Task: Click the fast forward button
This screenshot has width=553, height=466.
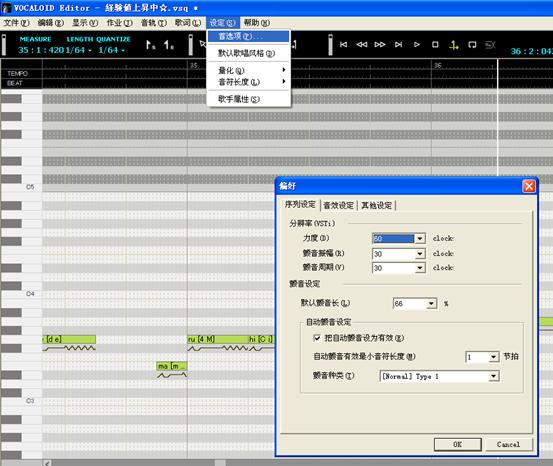Action: point(380,44)
